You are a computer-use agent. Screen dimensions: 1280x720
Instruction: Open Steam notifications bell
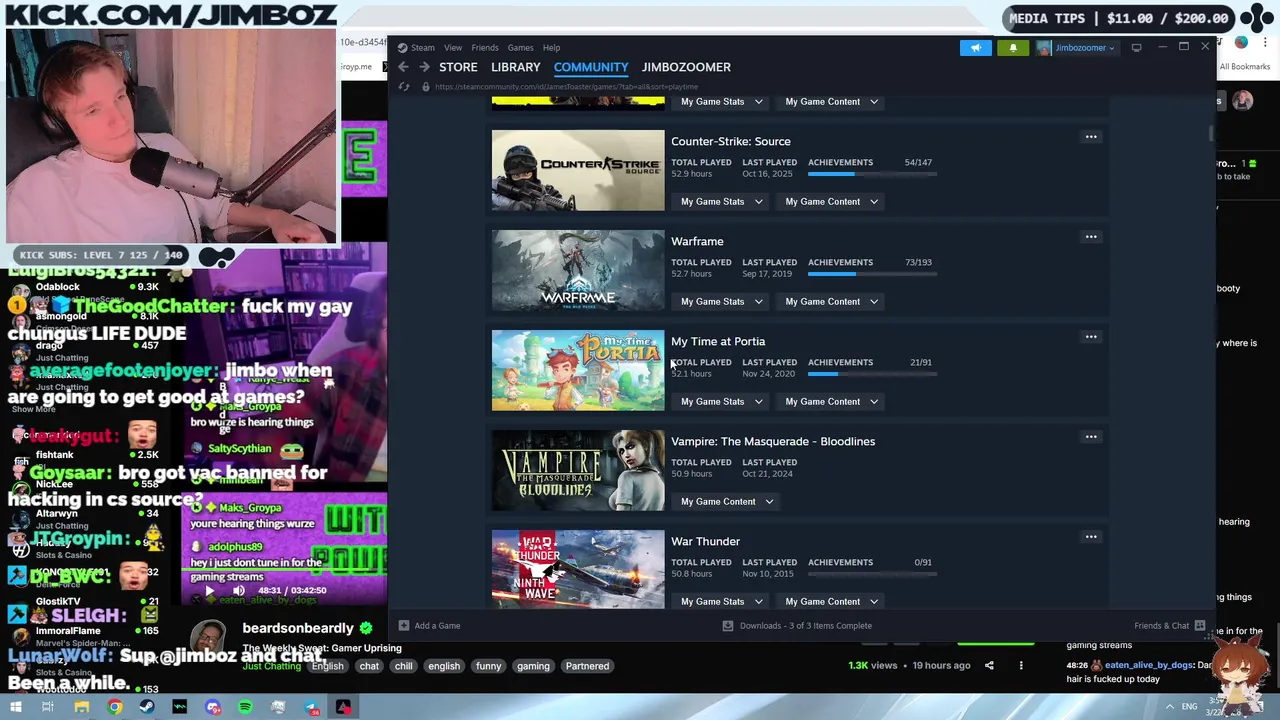click(x=1013, y=47)
